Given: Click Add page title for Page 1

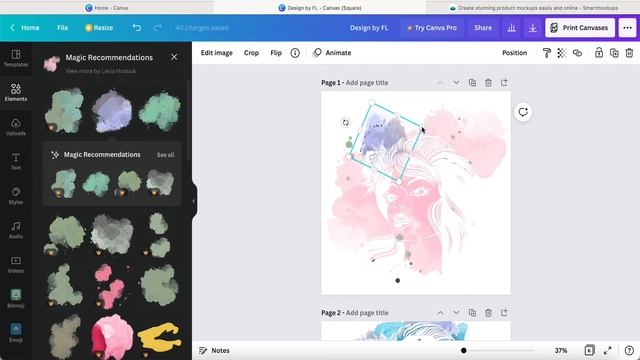Looking at the screenshot, I should click(367, 82).
